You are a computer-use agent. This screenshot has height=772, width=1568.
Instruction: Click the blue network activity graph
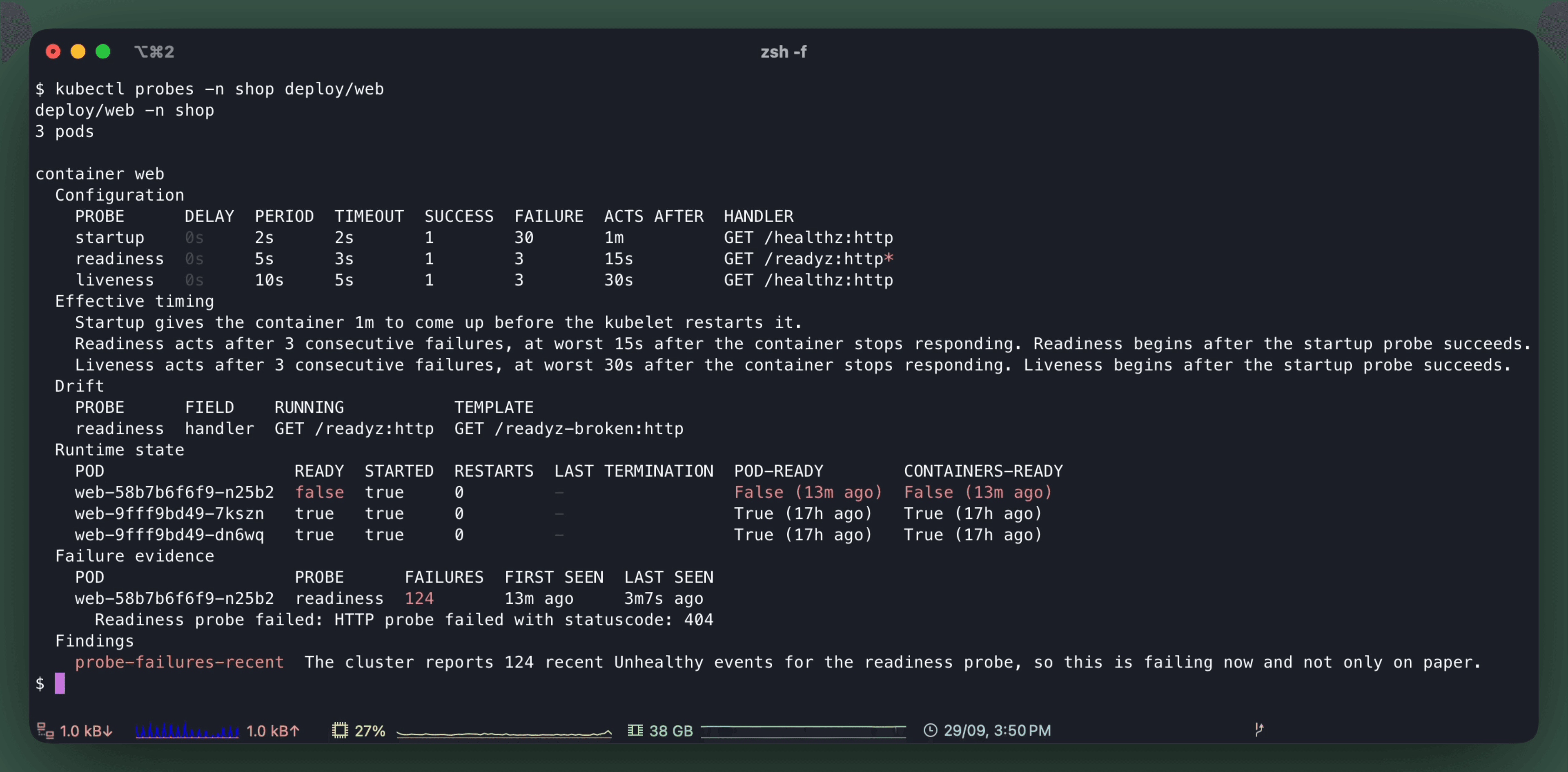tap(187, 730)
